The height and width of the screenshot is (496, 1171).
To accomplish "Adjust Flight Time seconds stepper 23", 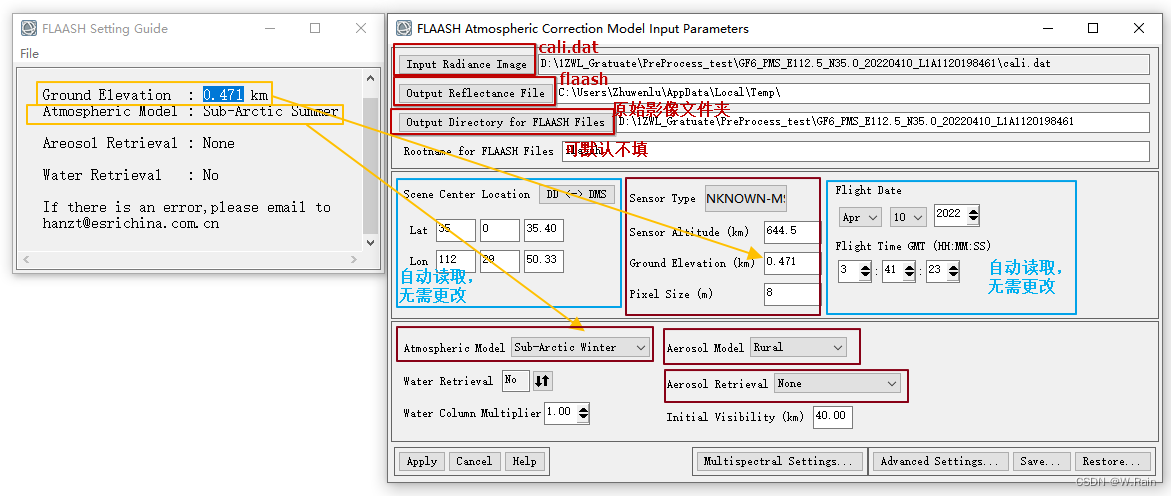I will pyautogui.click(x=953, y=271).
